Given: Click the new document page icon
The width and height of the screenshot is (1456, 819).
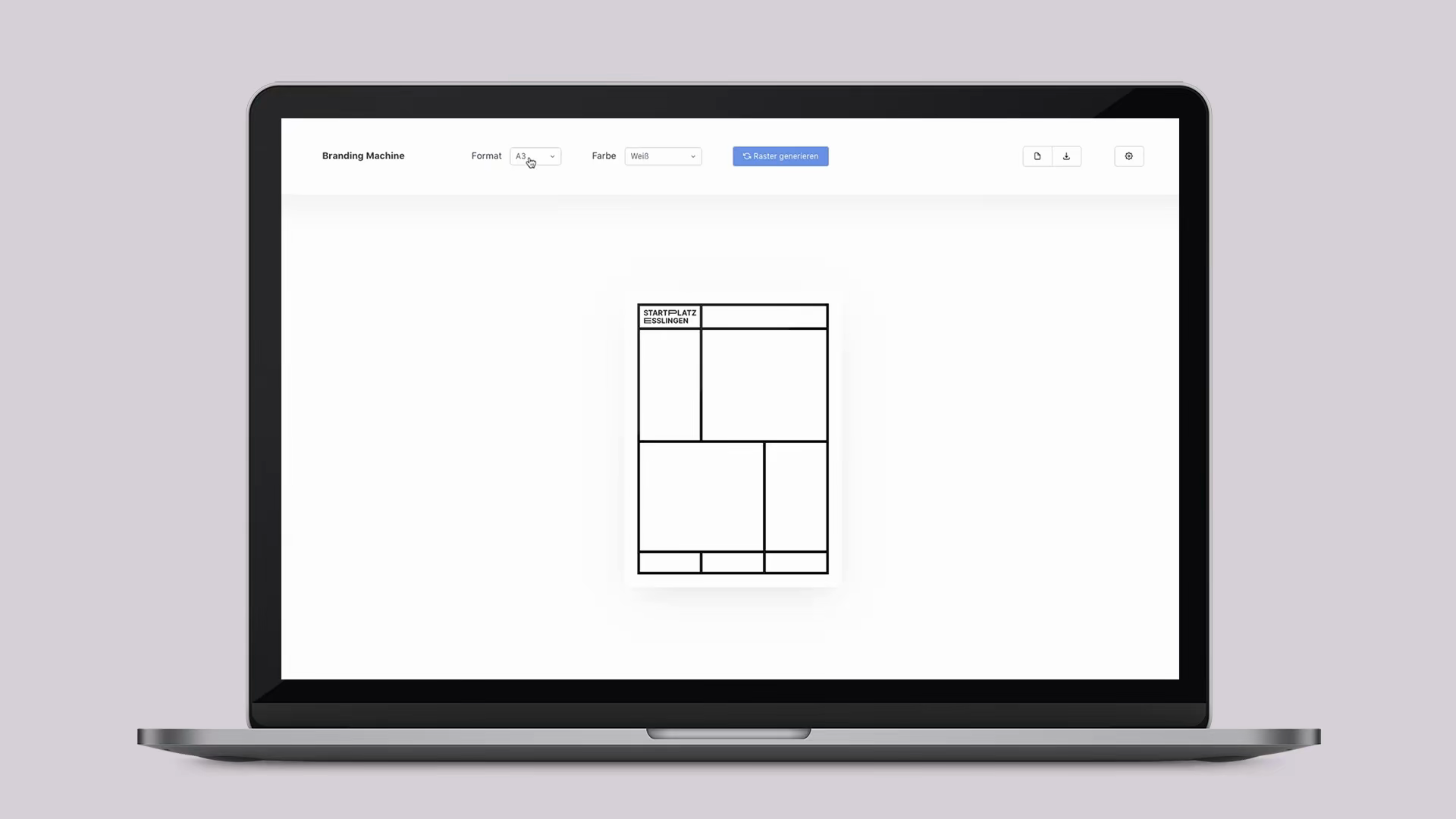Looking at the screenshot, I should click(1037, 156).
